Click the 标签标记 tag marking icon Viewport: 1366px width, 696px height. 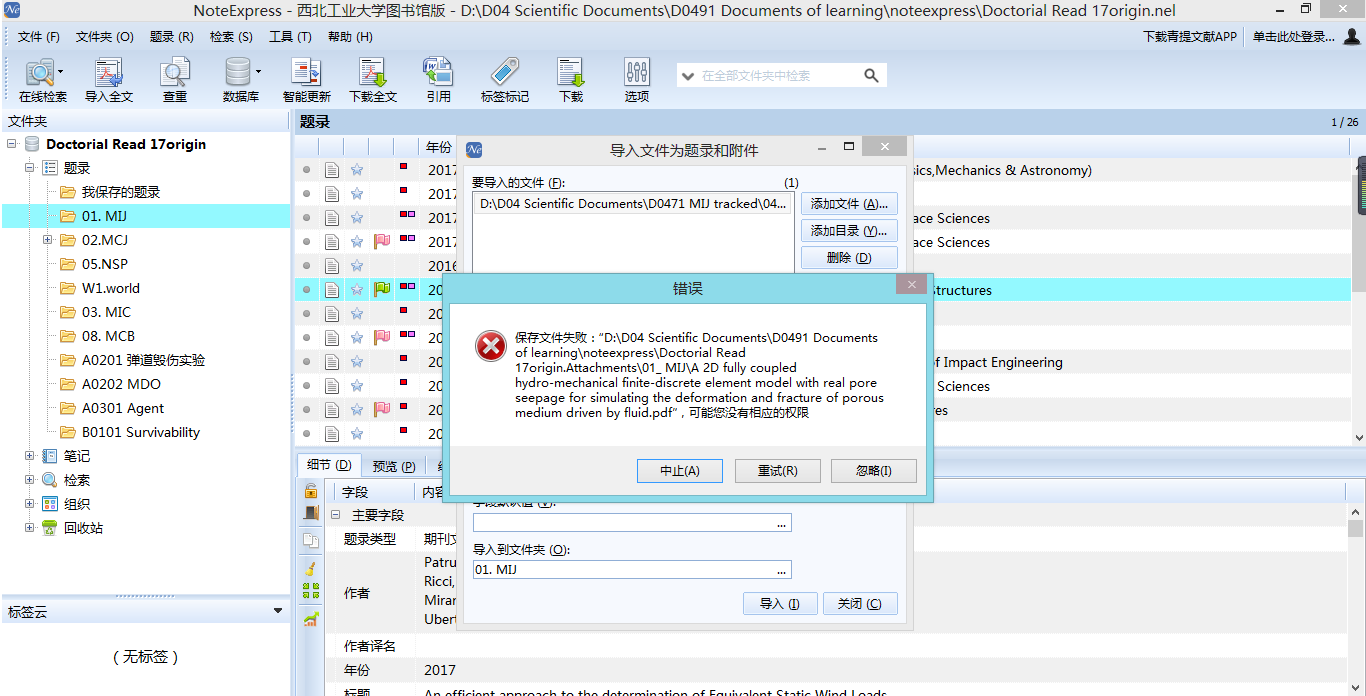505,80
